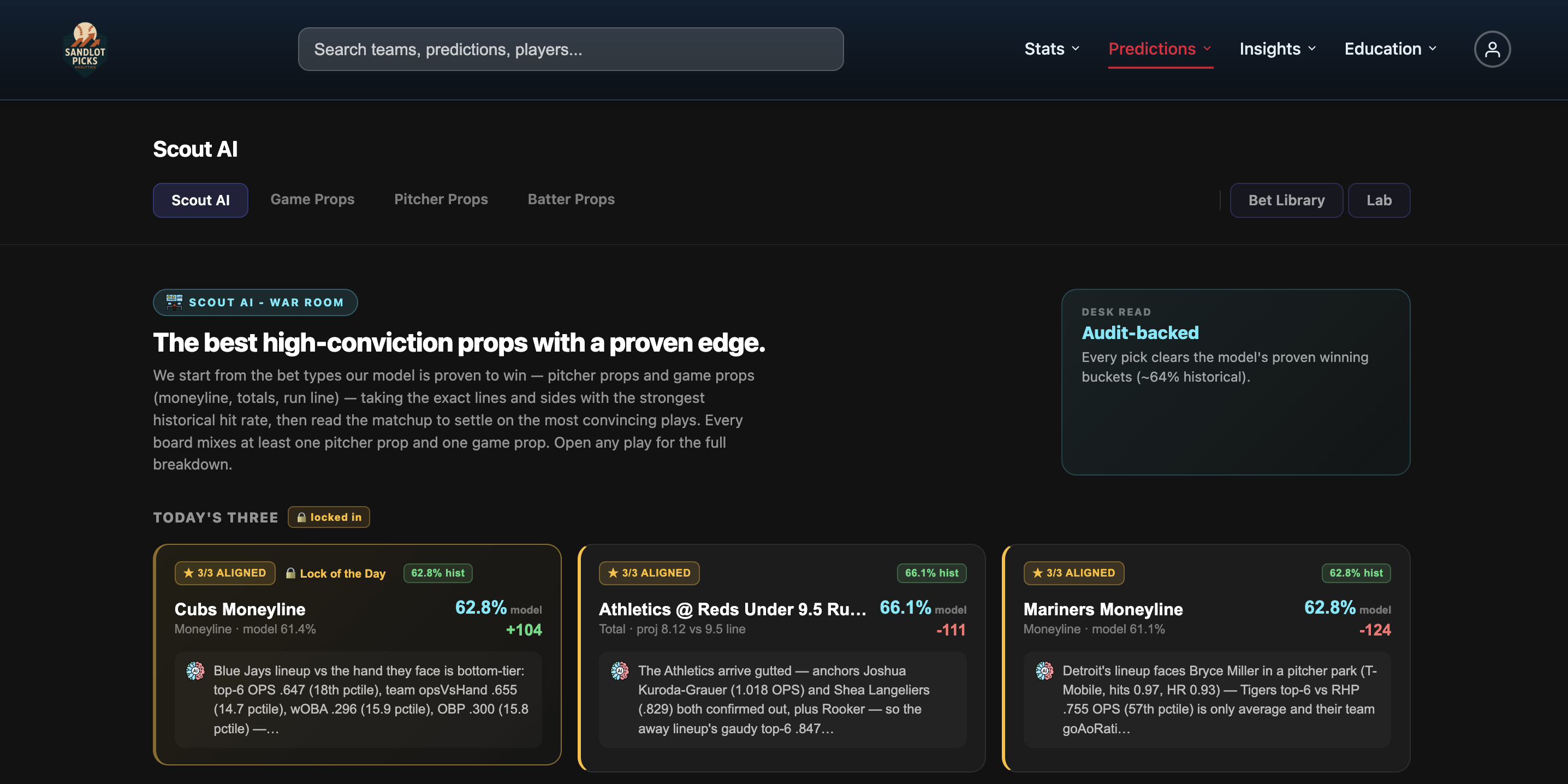Open the Cubs Moneyline pick title
The image size is (1568, 784).
point(240,609)
